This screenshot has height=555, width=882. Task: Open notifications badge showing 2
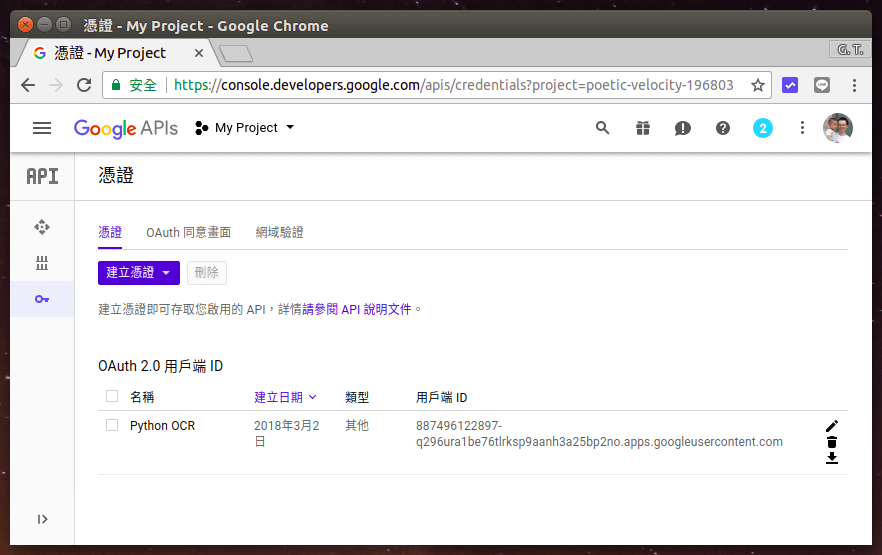763,128
